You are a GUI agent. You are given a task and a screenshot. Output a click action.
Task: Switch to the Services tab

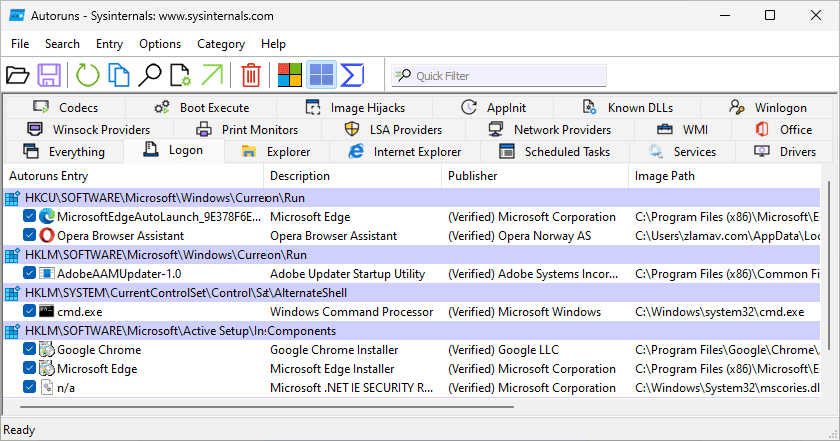(682, 152)
